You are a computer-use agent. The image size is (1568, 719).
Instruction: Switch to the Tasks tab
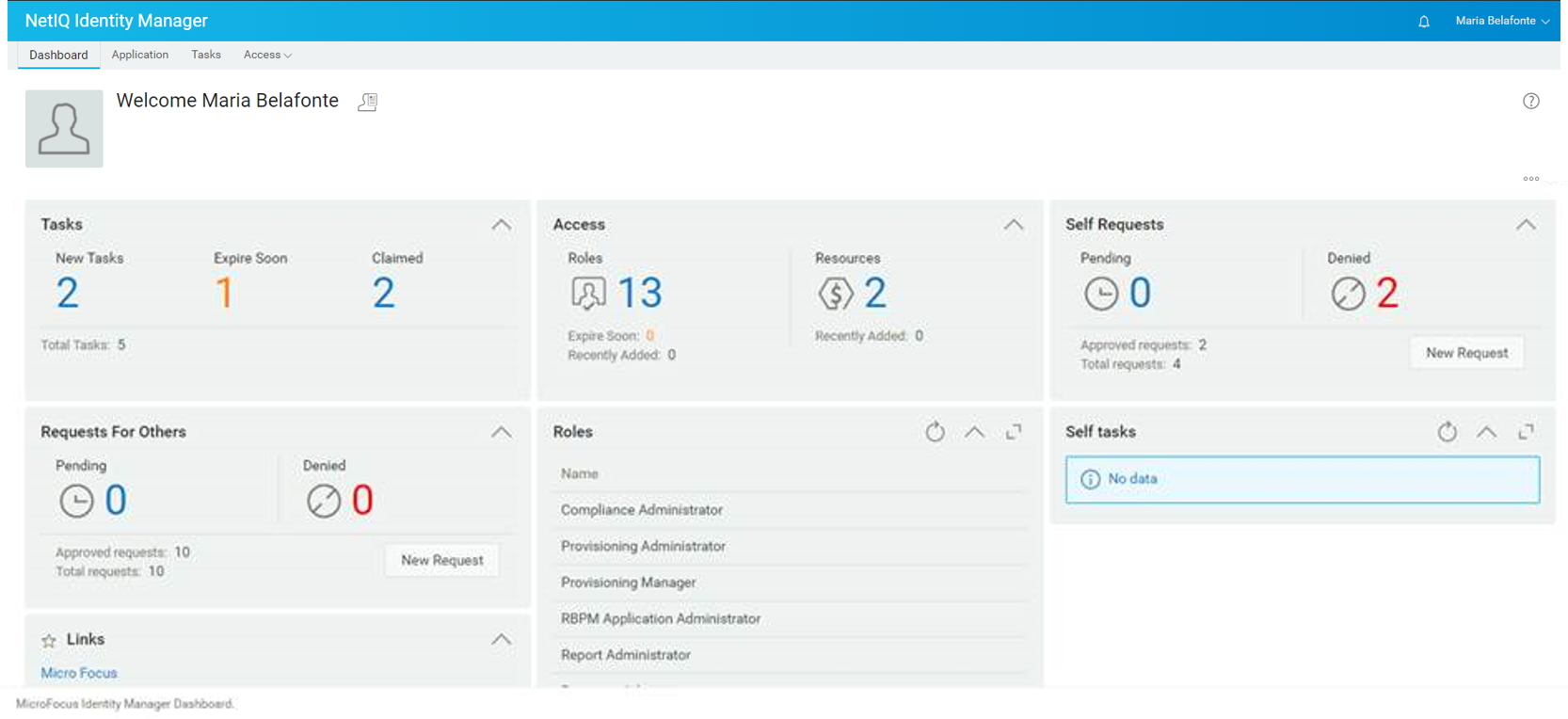[x=206, y=55]
